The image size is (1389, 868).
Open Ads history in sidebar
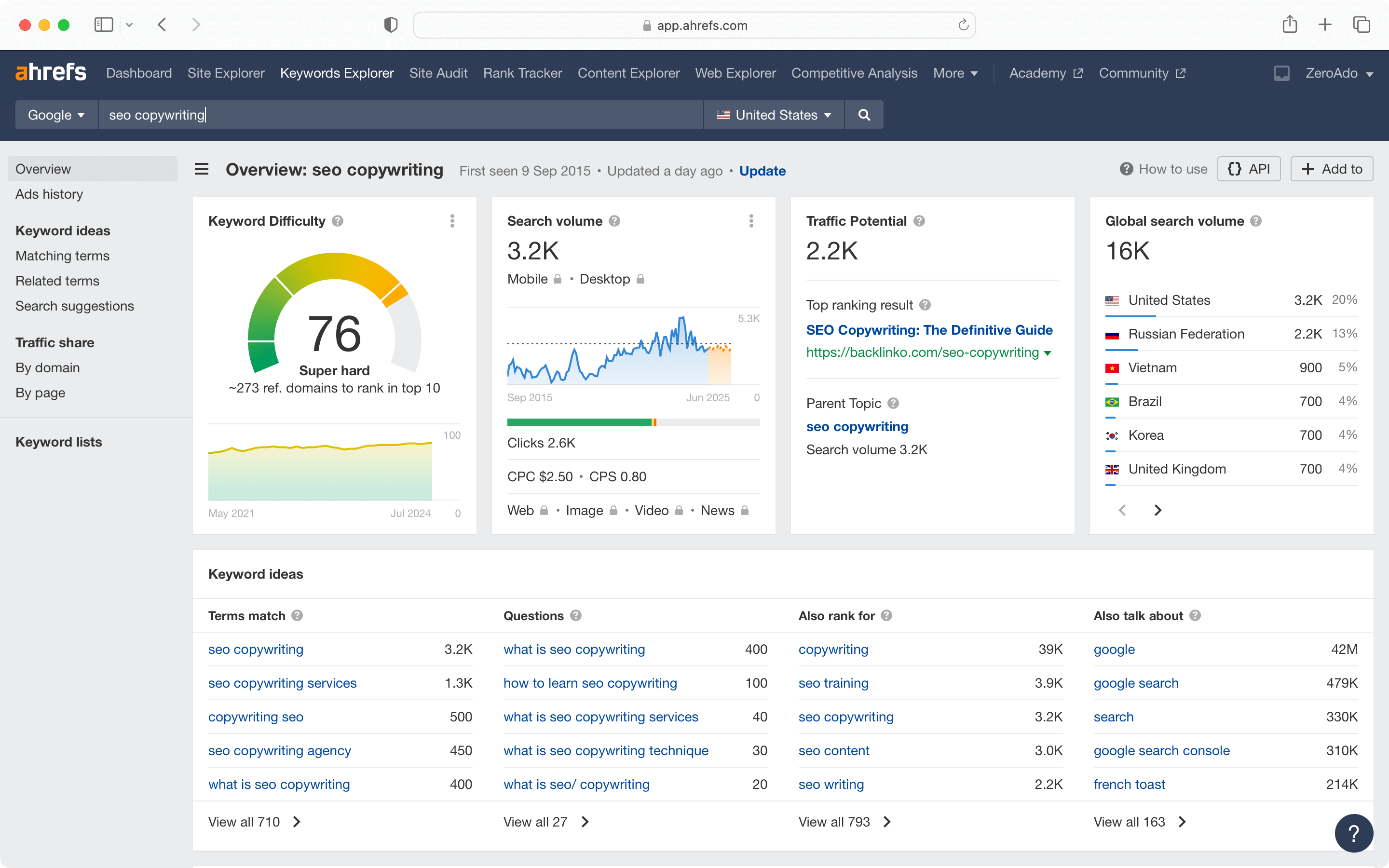point(49,194)
